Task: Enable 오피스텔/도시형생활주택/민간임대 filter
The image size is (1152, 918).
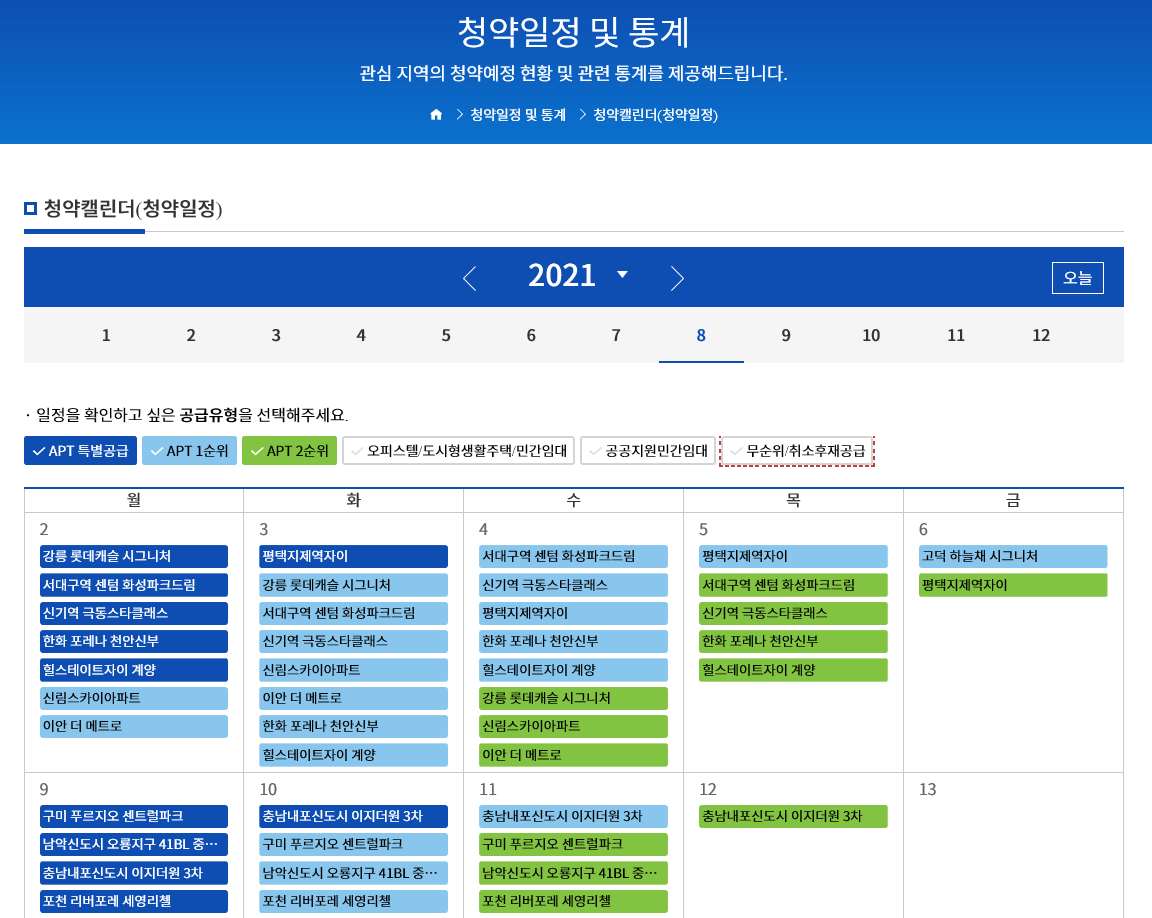Action: click(x=459, y=451)
